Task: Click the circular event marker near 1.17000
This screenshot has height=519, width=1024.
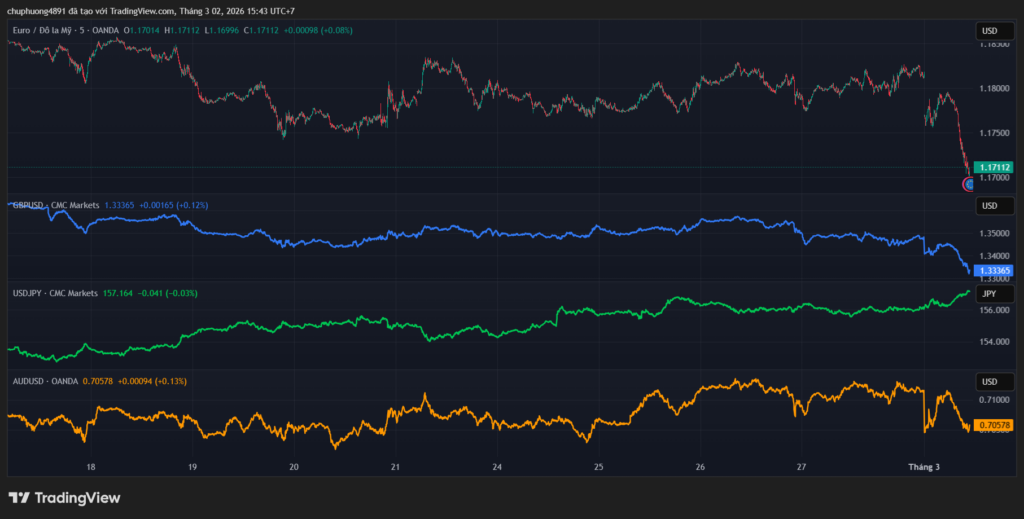Action: (x=968, y=183)
